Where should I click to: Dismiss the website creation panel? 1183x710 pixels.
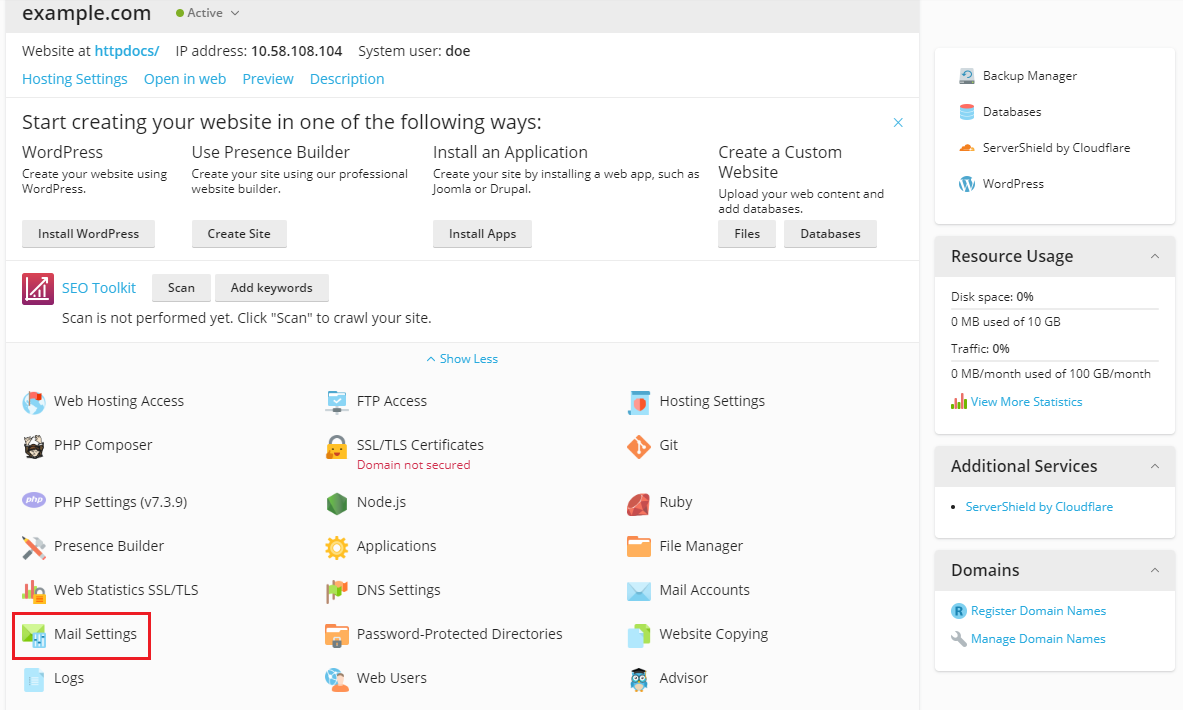point(898,122)
